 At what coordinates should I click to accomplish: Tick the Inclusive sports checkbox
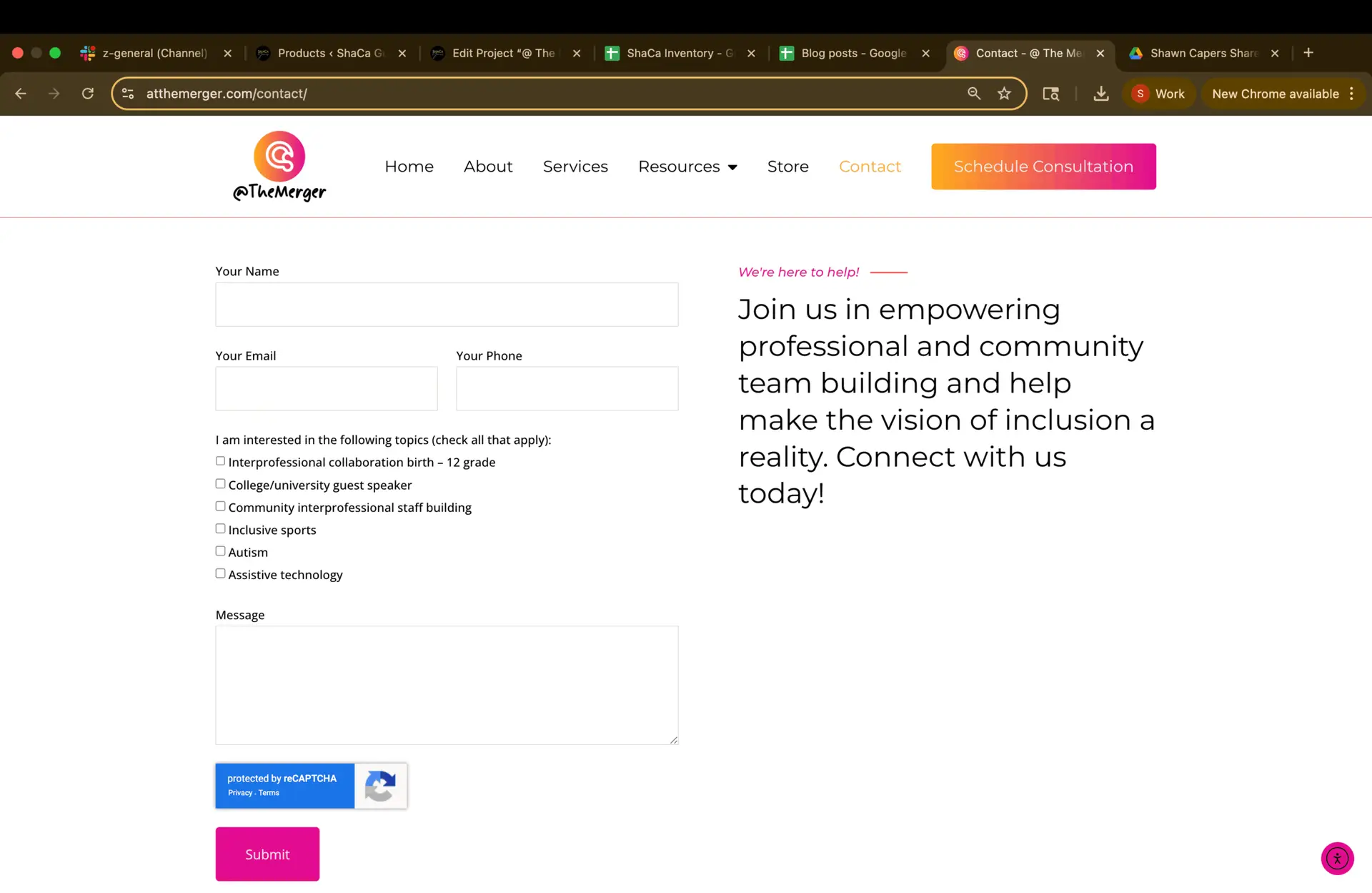[221, 529]
